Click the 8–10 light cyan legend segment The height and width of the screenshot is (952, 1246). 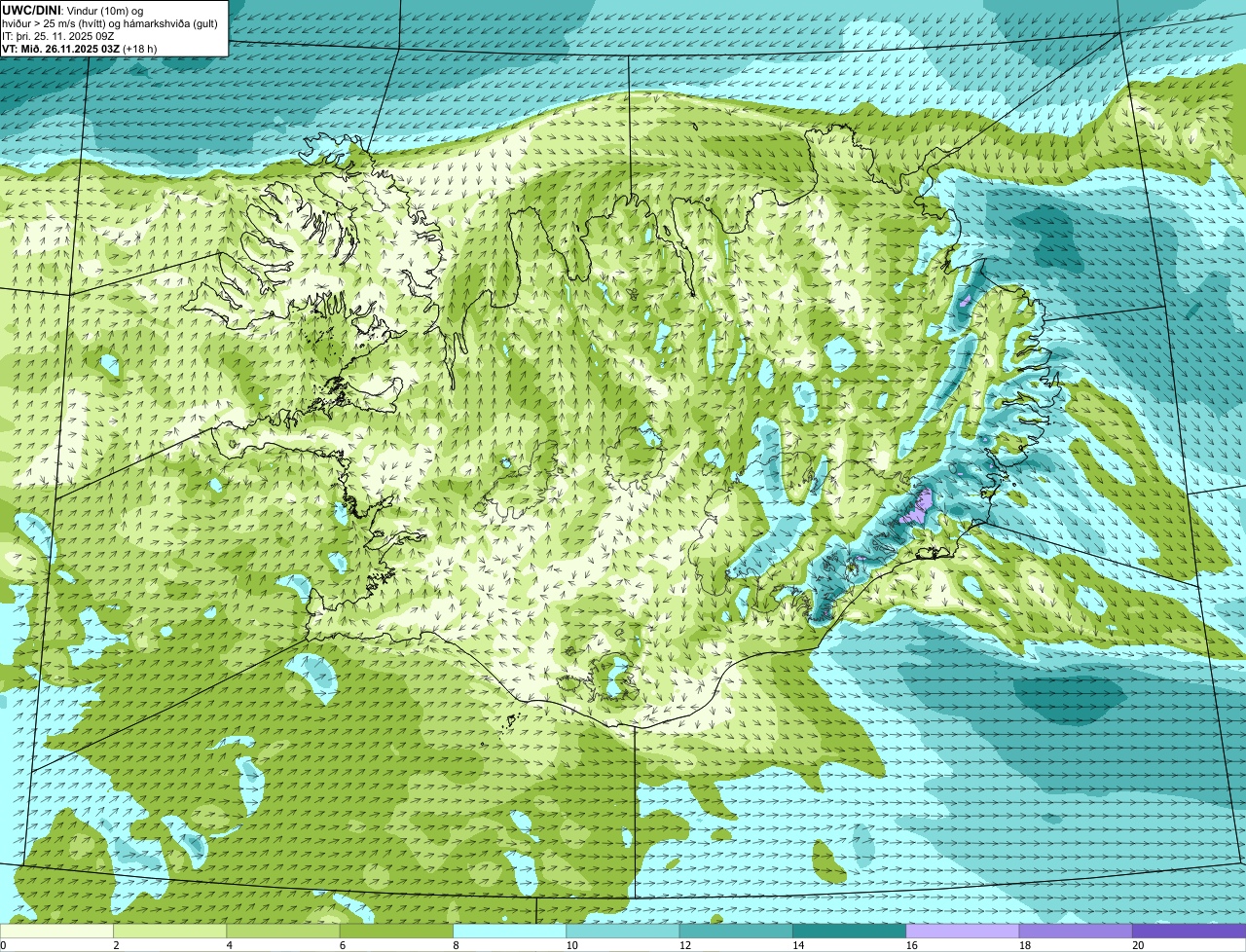tap(509, 931)
